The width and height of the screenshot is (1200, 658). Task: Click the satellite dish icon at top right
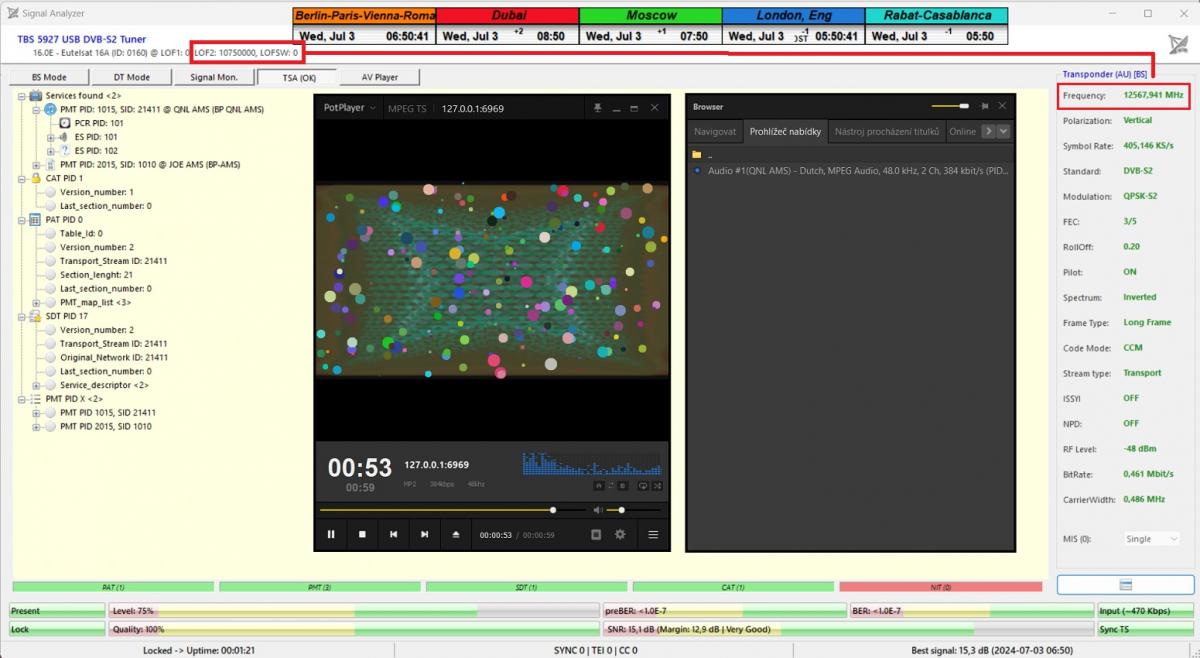coord(1178,44)
